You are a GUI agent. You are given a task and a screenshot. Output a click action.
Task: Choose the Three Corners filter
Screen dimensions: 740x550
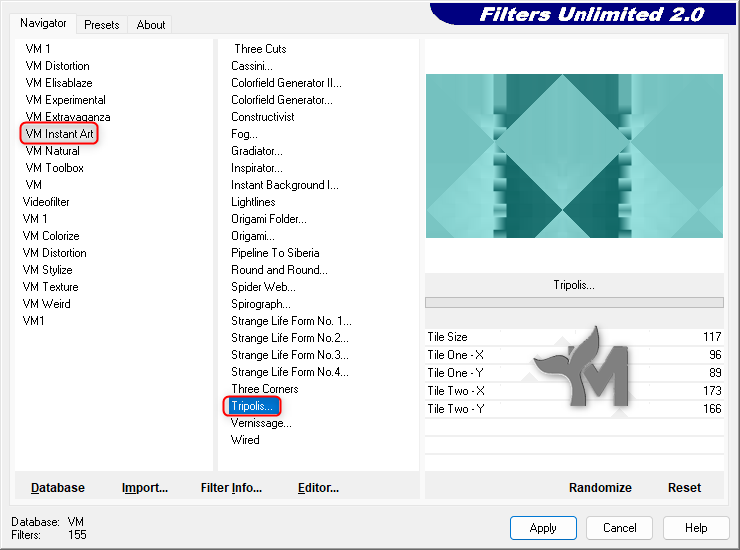[x=265, y=389]
